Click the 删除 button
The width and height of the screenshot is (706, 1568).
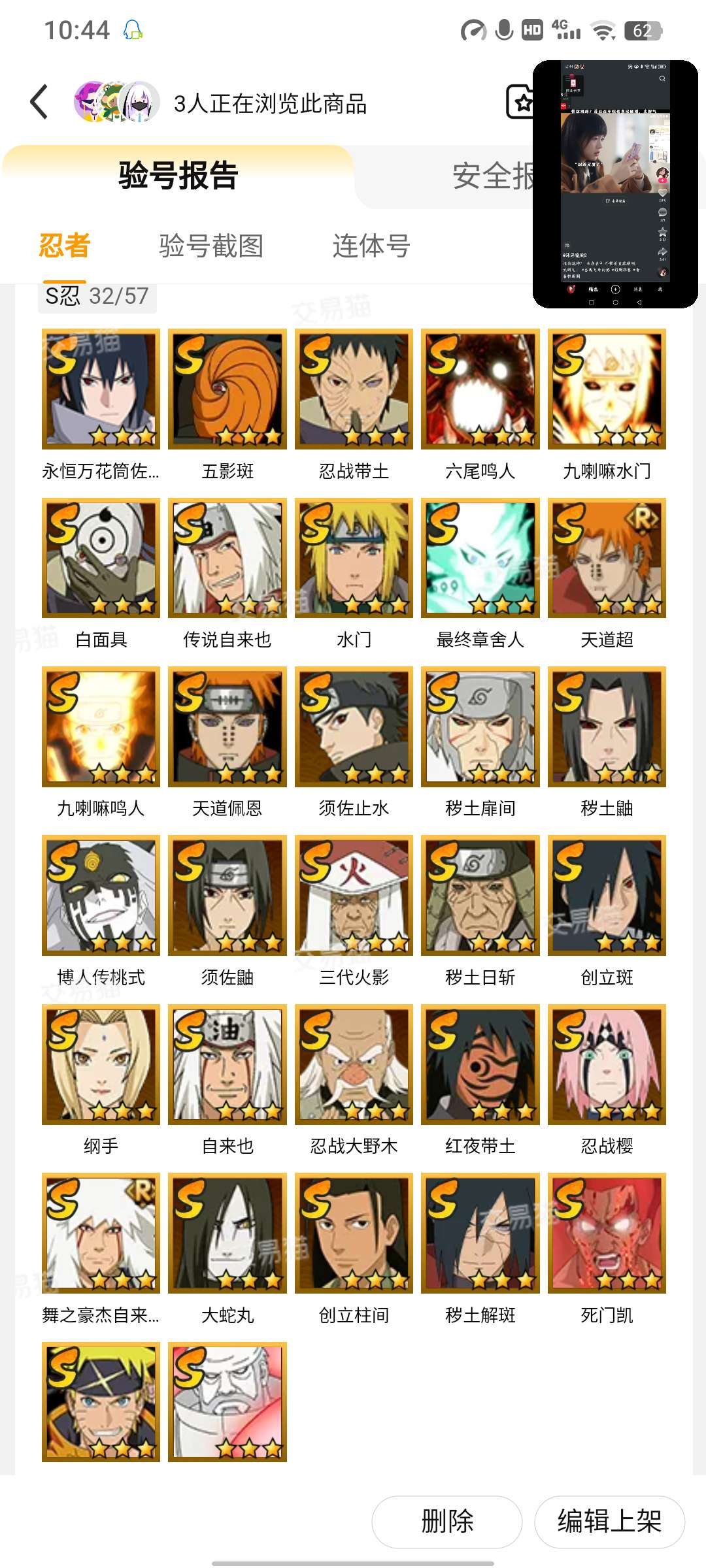point(447,1522)
